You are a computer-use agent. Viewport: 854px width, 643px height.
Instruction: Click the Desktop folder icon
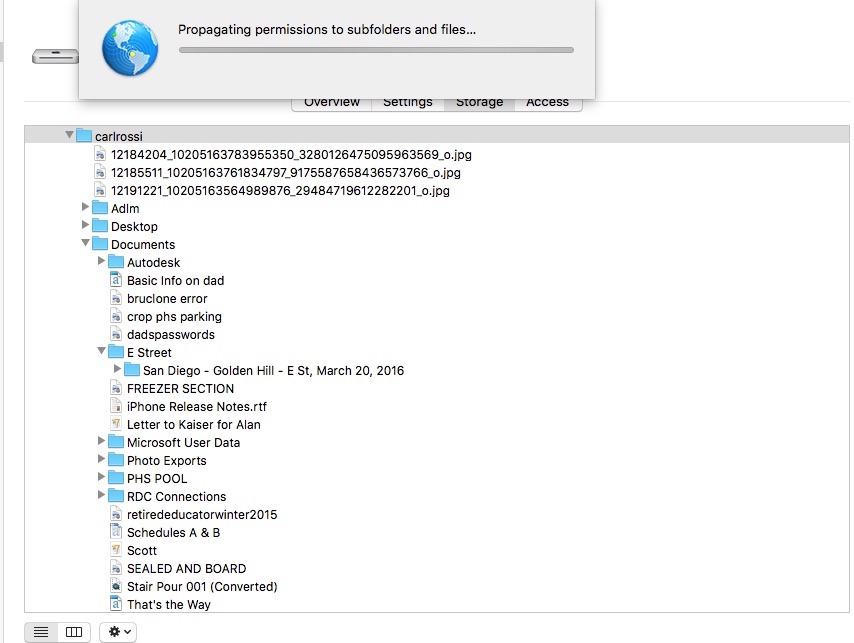(x=100, y=225)
